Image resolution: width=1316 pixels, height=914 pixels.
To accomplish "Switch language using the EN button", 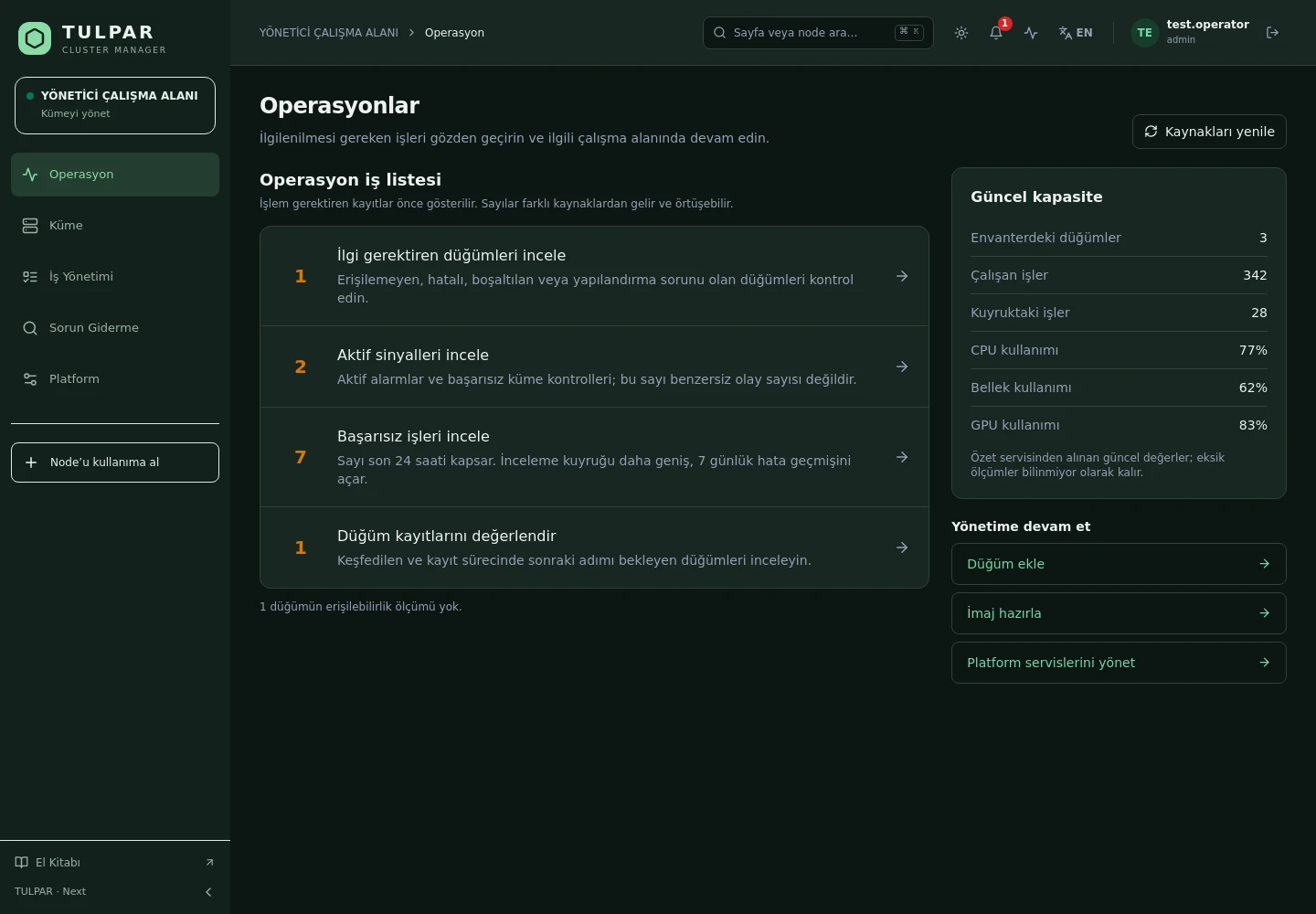I will 1076,33.
